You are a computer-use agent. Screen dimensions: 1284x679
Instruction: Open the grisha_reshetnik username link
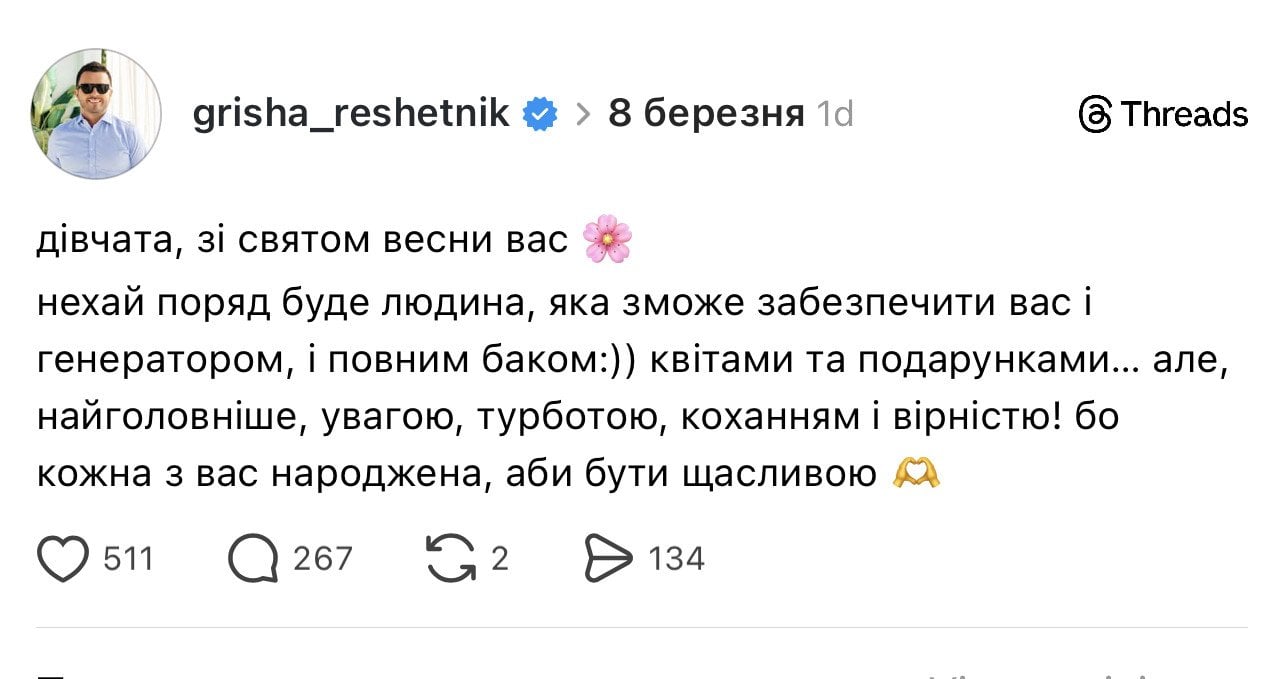coord(351,115)
